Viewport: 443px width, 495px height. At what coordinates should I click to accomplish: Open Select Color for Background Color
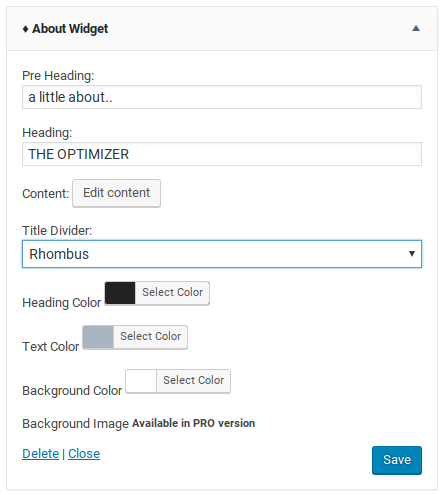pyautogui.click(x=193, y=381)
